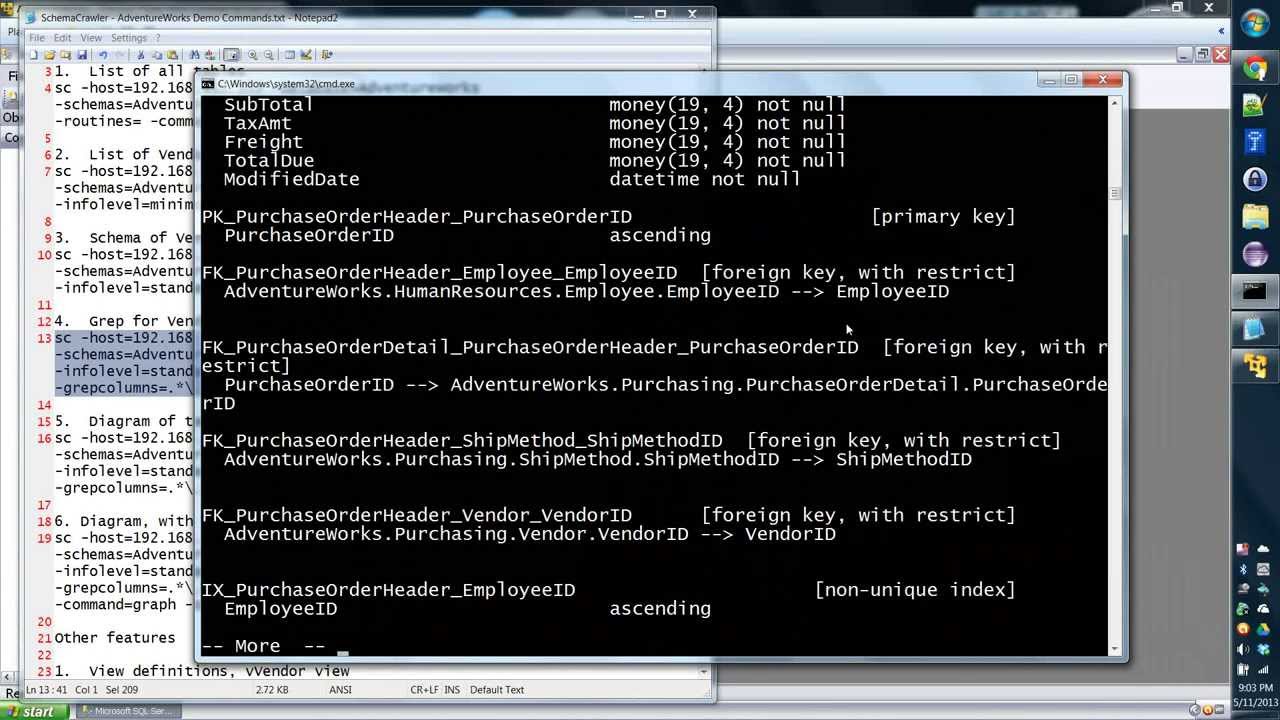The image size is (1280, 720).
Task: Open the Settings menu in Notepad2
Action: [129, 38]
